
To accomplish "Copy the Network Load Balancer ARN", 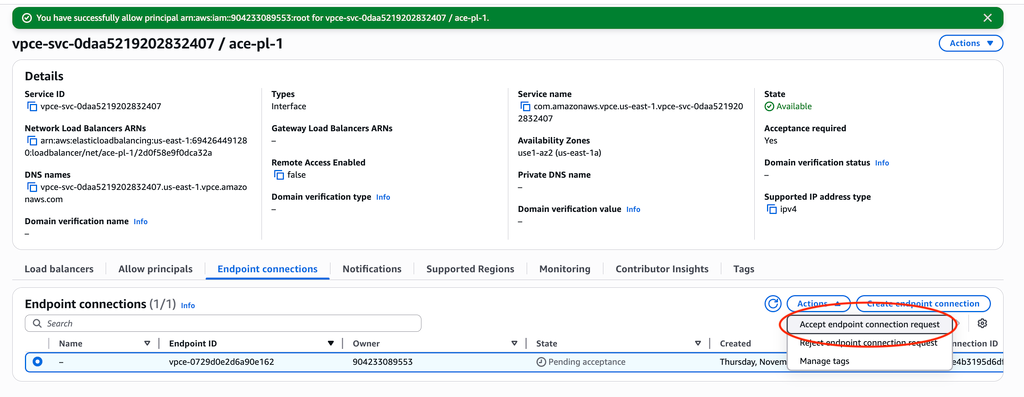I will tap(31, 140).
